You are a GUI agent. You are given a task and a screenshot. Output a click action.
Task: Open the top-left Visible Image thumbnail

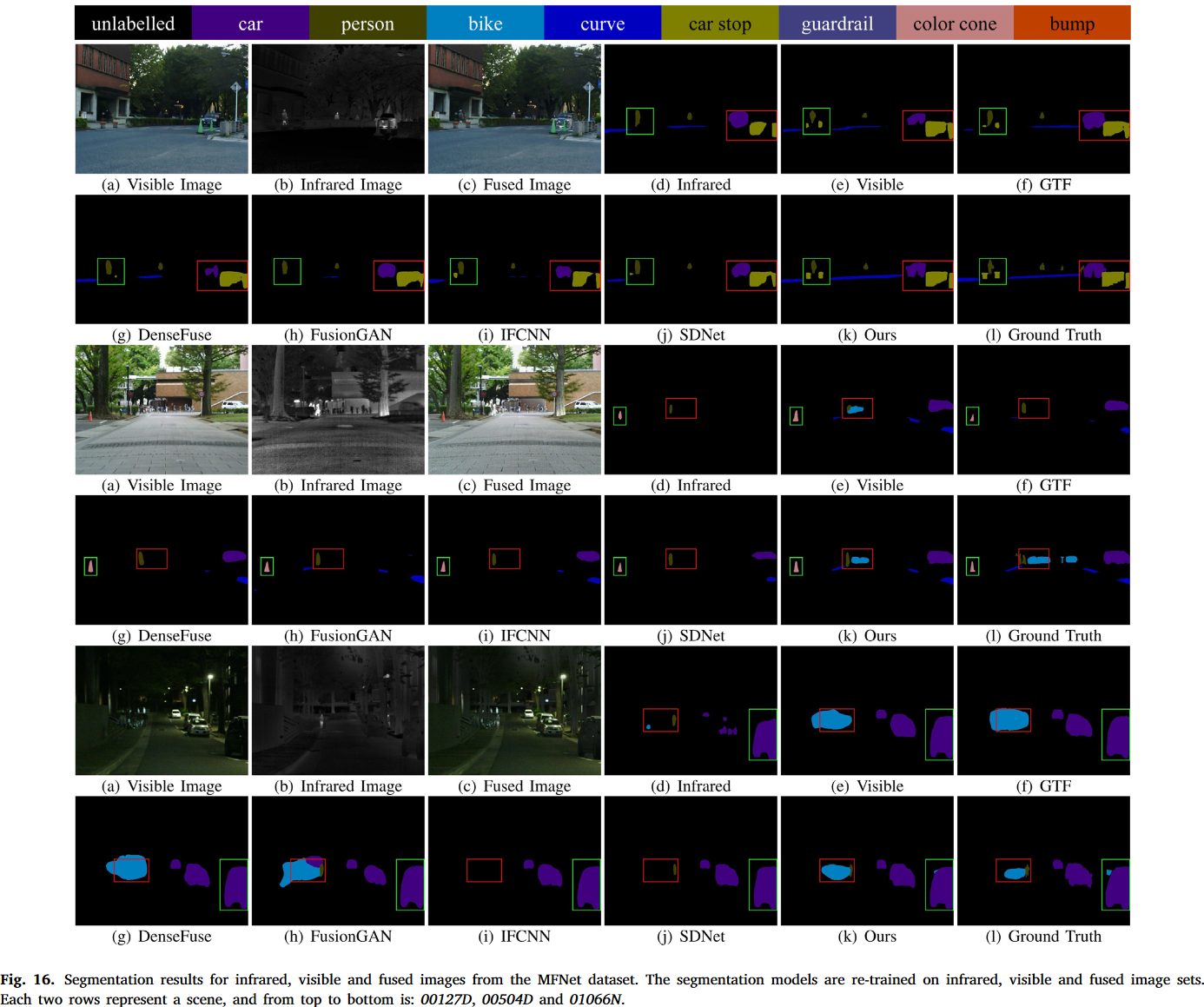coord(161,107)
